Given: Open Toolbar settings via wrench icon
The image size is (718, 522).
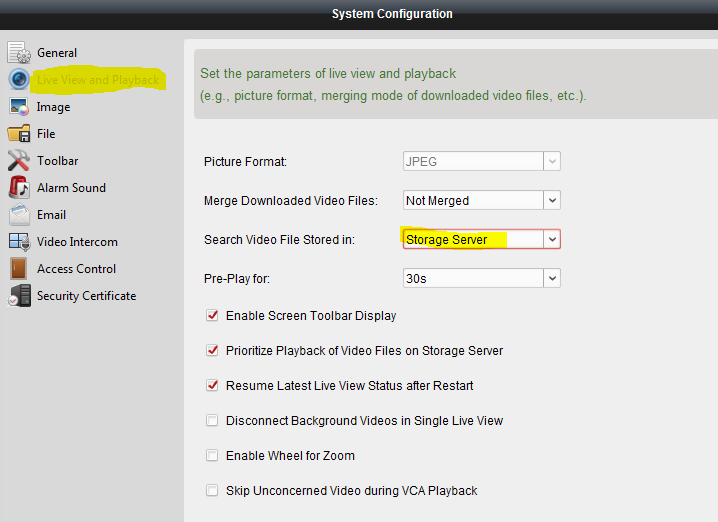Looking at the screenshot, I should pos(19,161).
